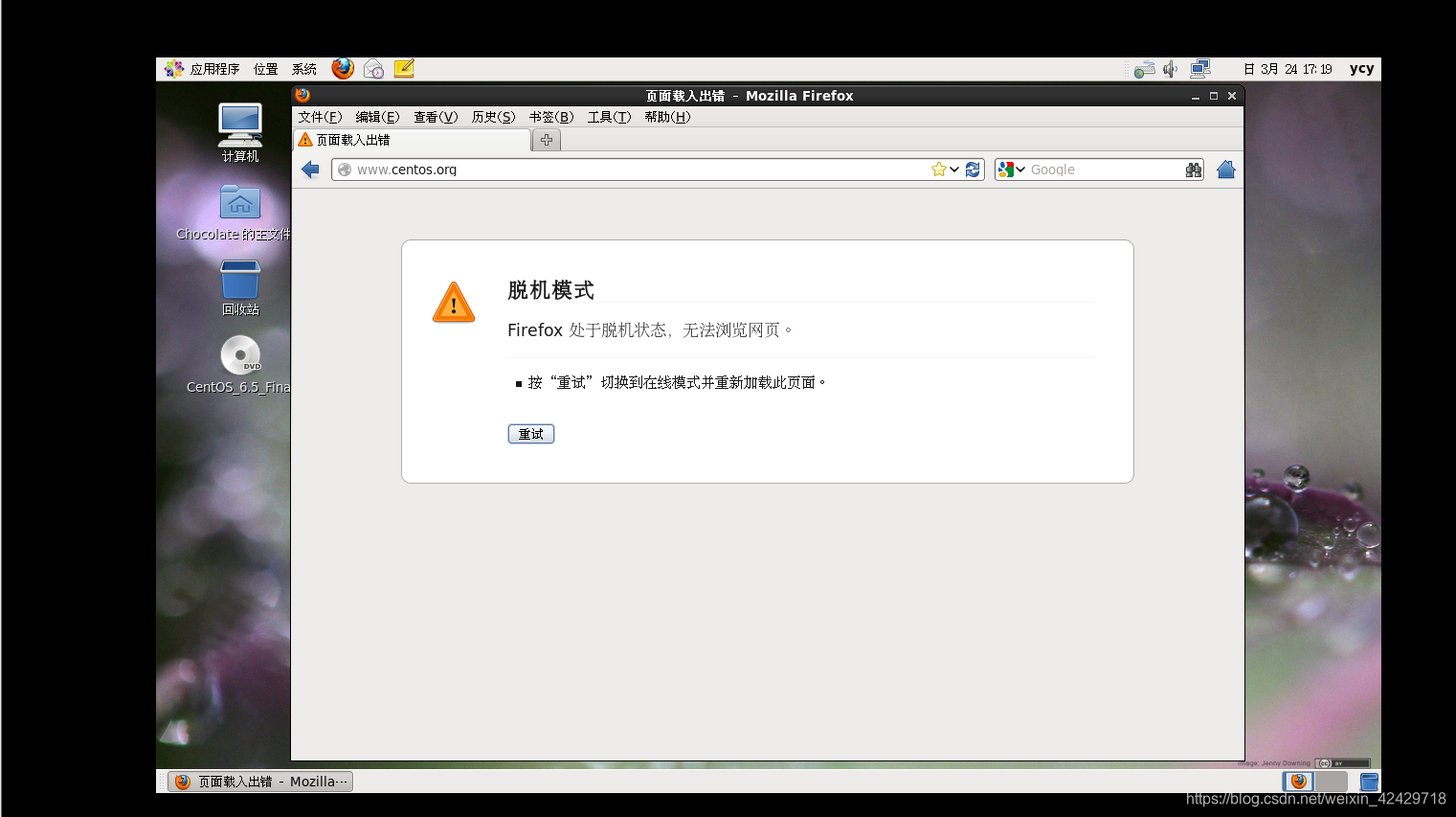Maximize the Firefox window

pyautogui.click(x=1214, y=96)
